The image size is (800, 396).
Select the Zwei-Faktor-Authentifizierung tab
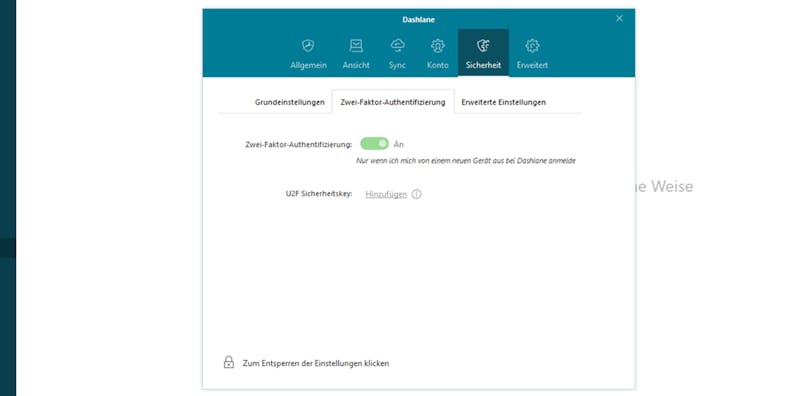coord(393,102)
